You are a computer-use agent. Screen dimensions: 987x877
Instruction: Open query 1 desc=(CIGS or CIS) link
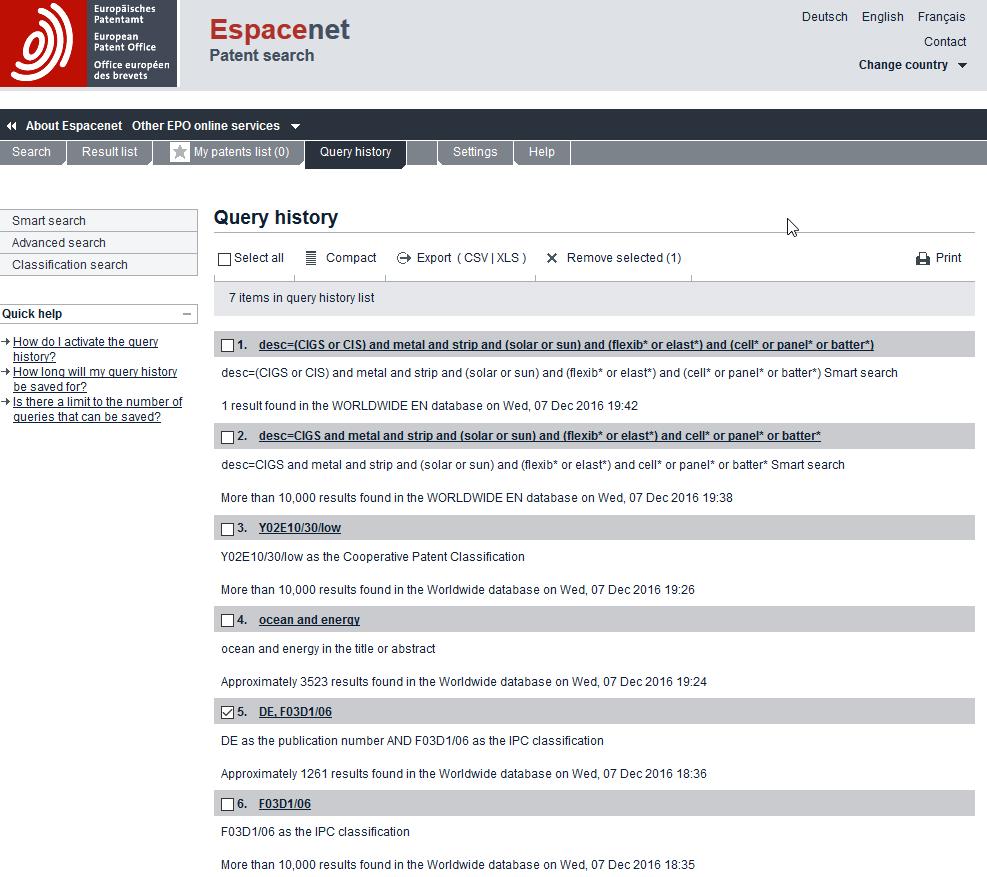point(566,345)
